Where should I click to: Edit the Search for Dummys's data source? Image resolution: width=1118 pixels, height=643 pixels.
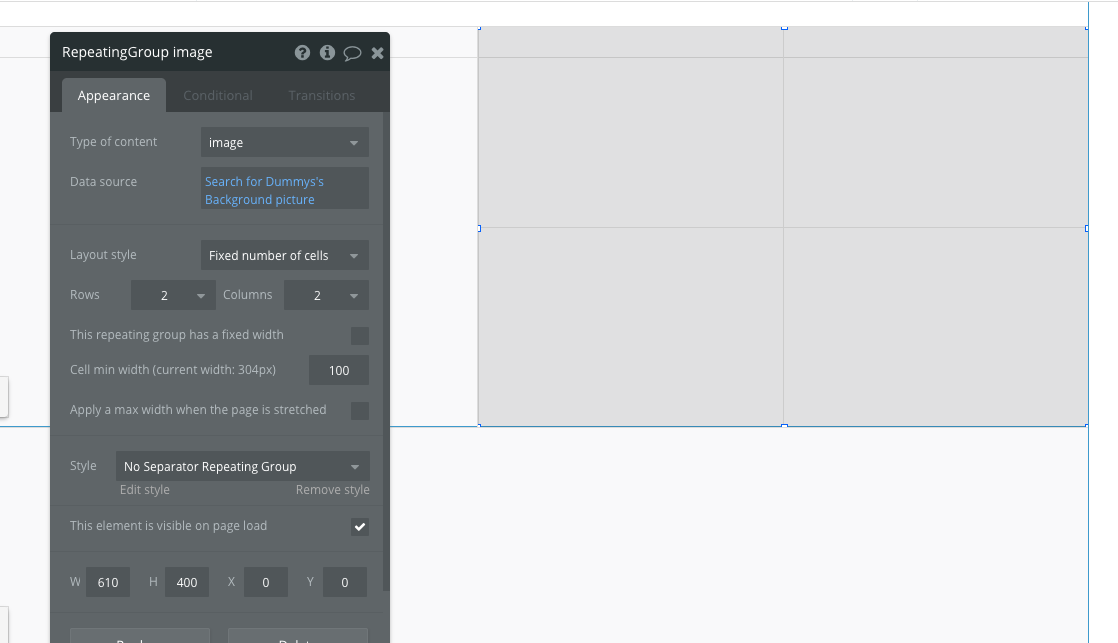tap(284, 190)
